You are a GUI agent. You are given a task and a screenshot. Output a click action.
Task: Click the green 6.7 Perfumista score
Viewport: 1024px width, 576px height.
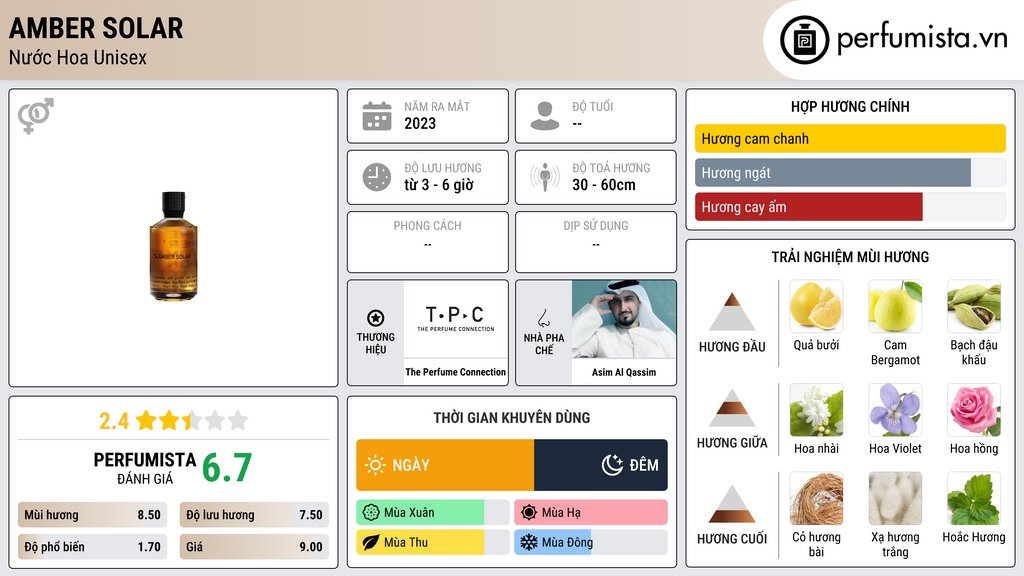coord(227,467)
